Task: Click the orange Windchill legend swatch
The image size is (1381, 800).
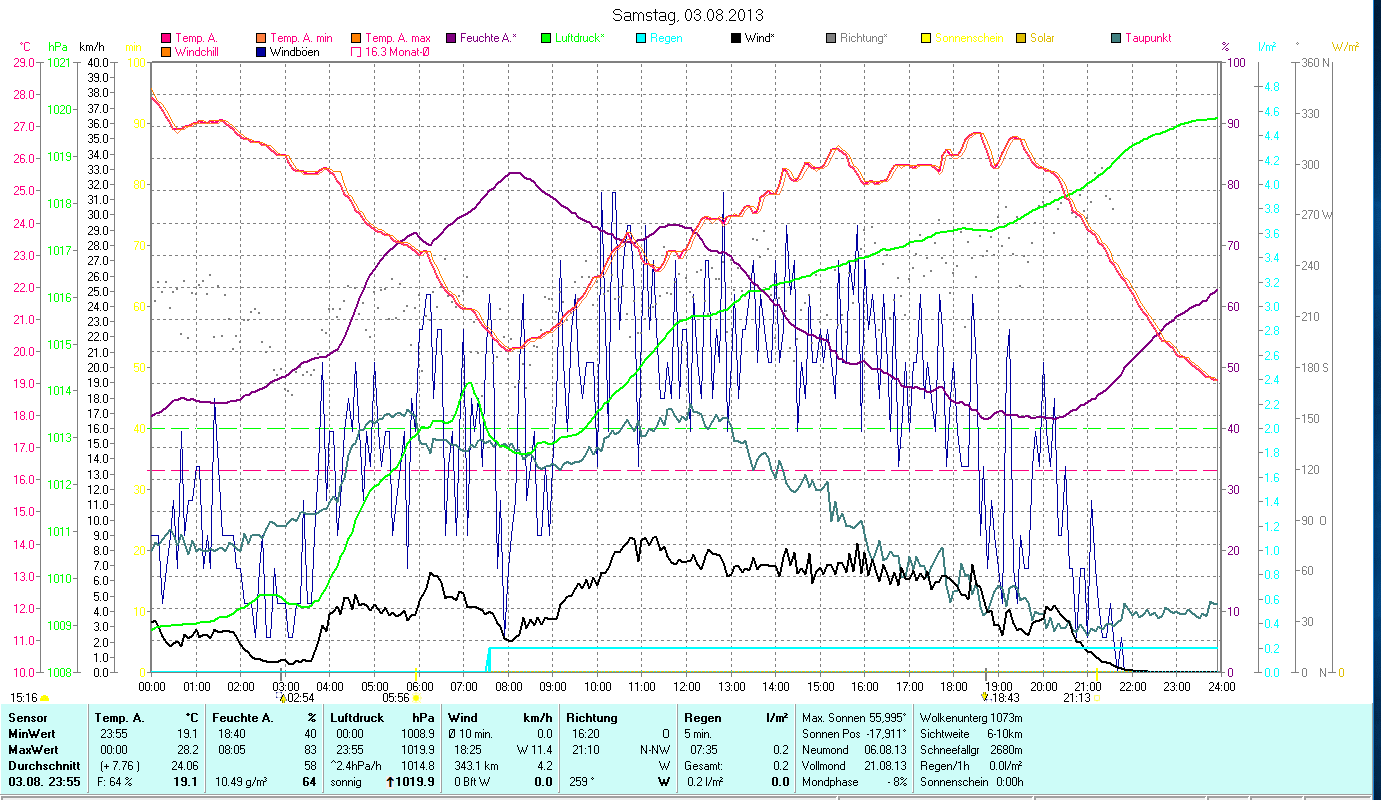Action: tap(166, 51)
